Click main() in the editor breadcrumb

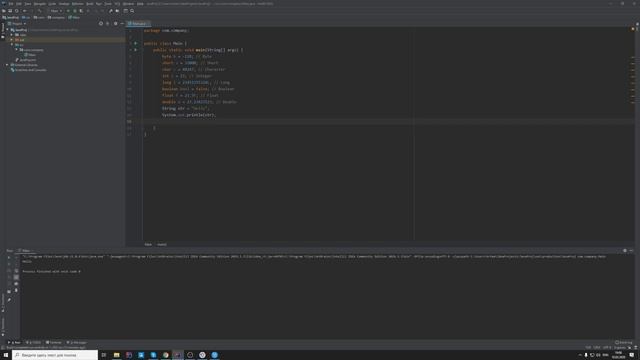(x=162, y=244)
